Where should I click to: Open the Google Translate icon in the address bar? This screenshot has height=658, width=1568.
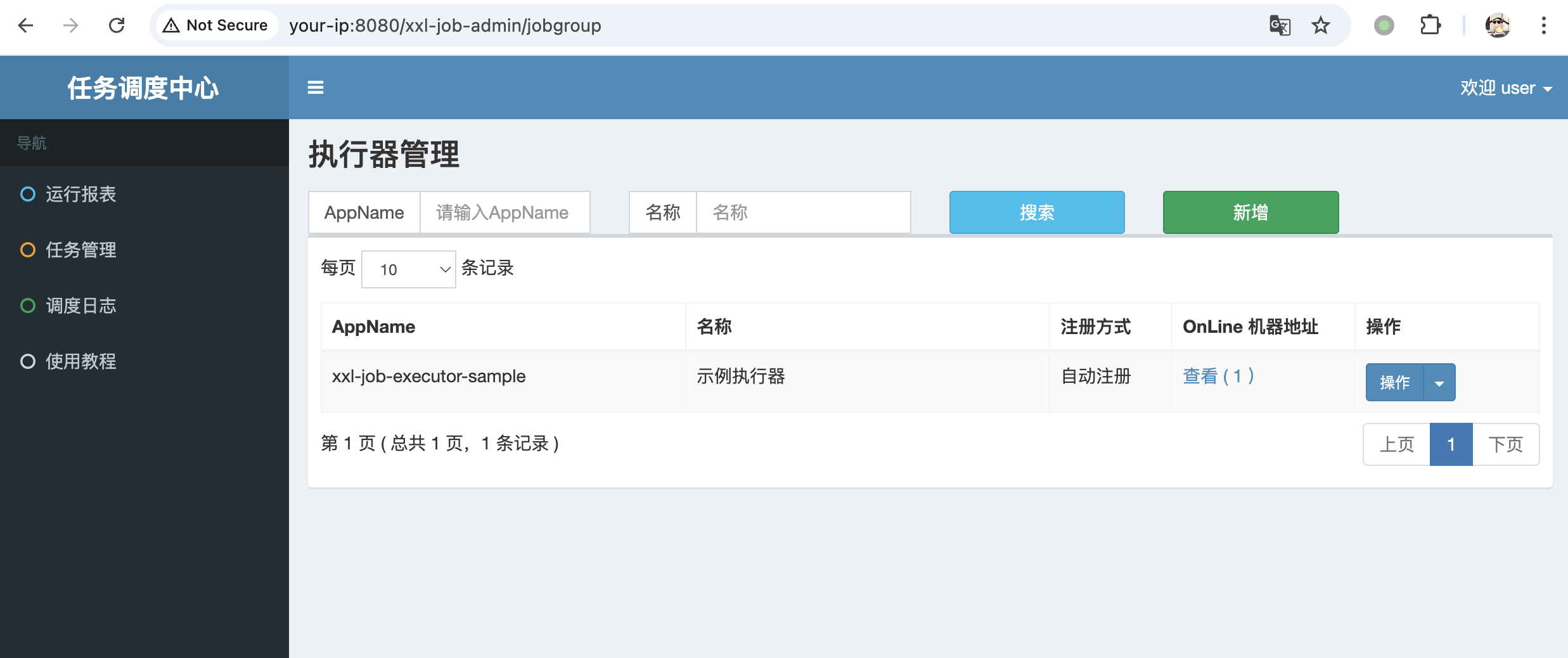(1280, 25)
